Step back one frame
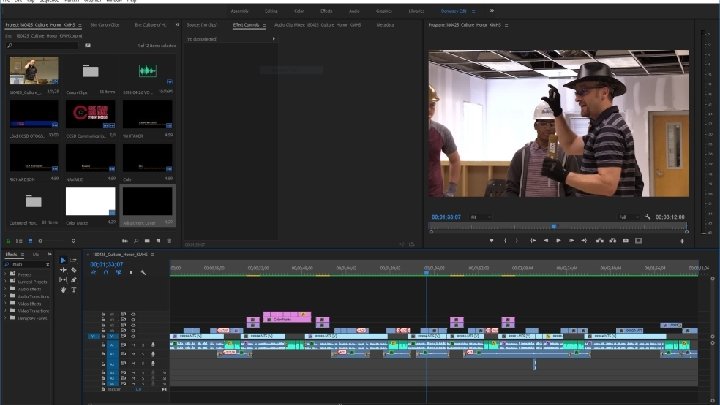720x405 pixels. coord(546,241)
